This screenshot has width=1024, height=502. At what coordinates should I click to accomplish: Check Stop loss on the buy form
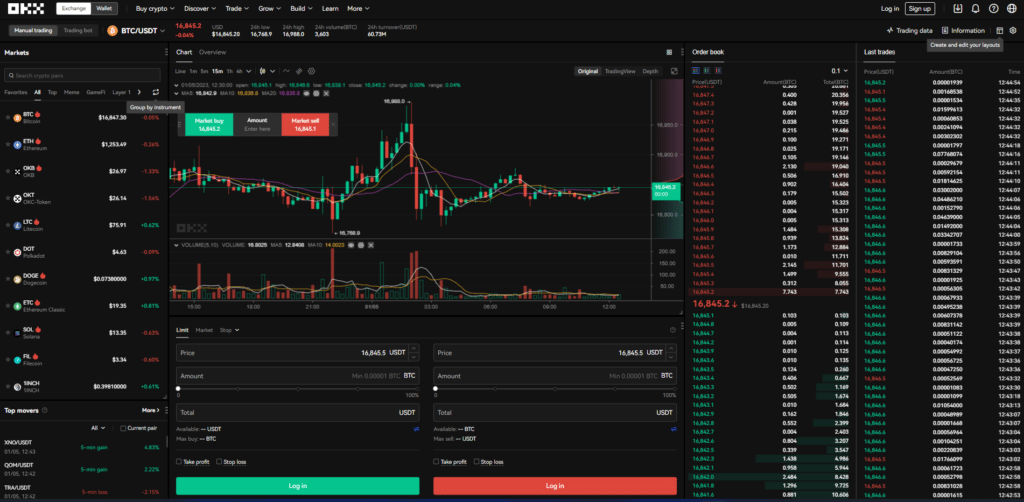[x=219, y=462]
